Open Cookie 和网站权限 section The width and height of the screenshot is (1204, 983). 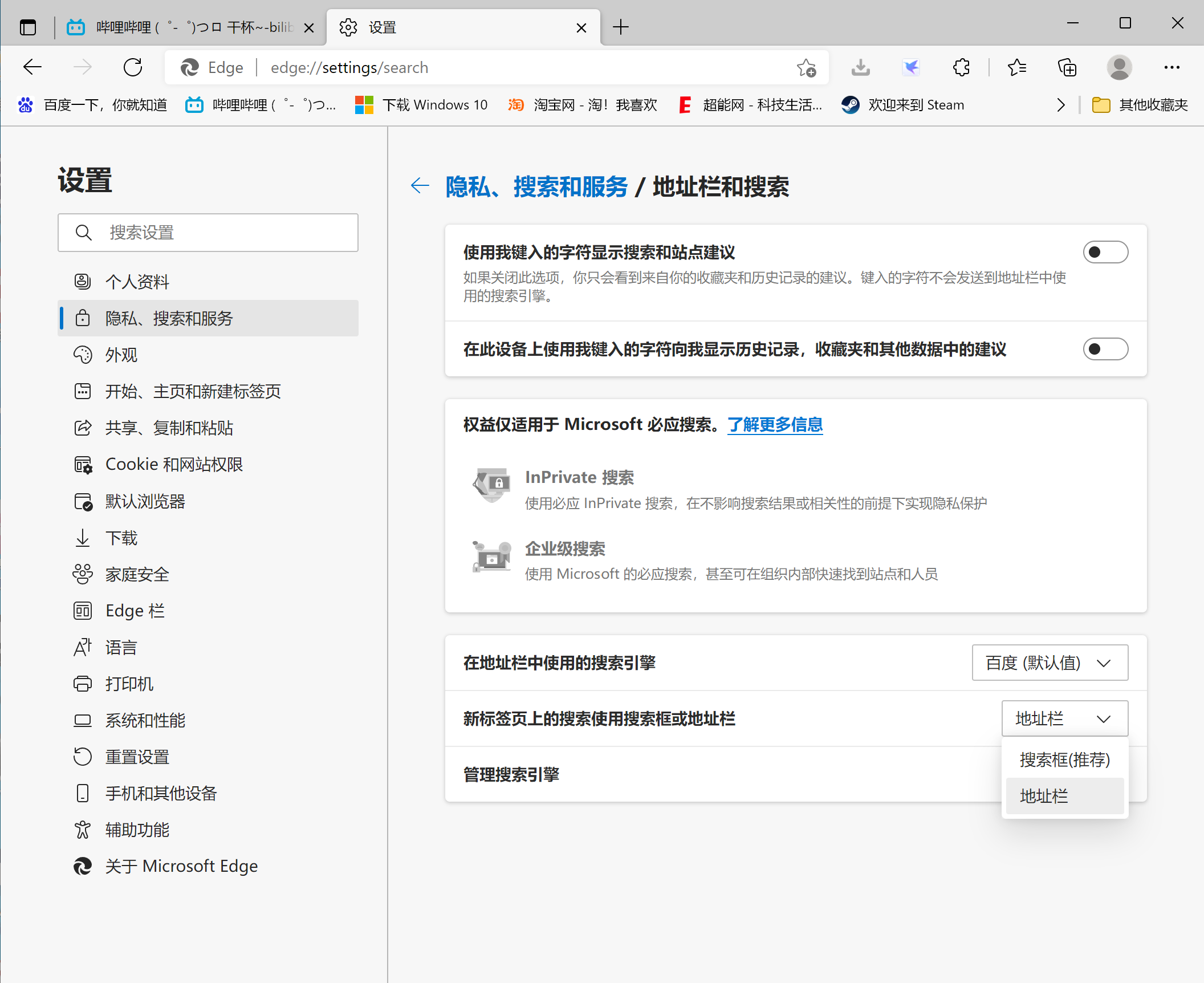208,464
